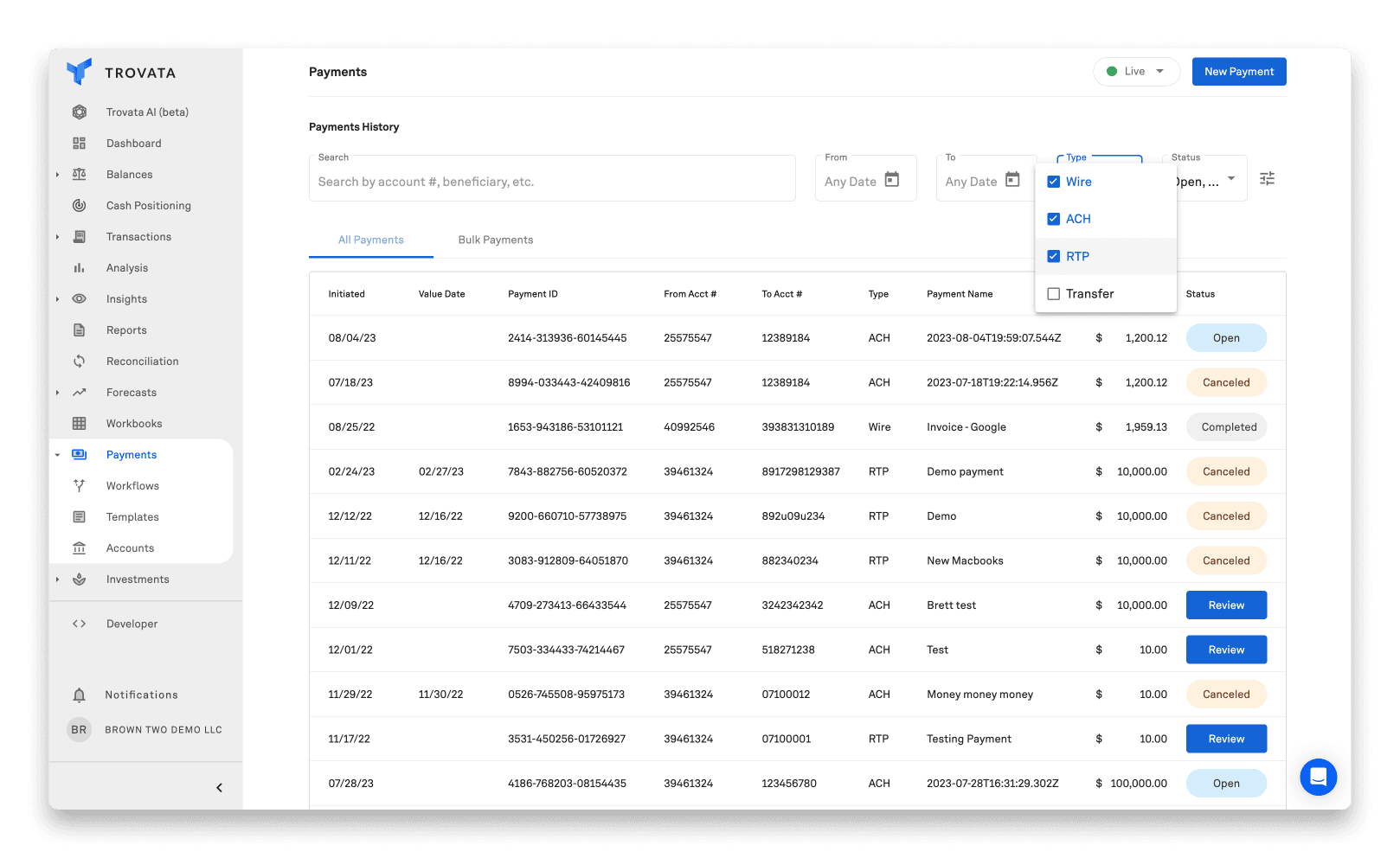This screenshot has height=858, width=1400.
Task: Uncheck the Wire payment type checkbox
Action: [1054, 182]
